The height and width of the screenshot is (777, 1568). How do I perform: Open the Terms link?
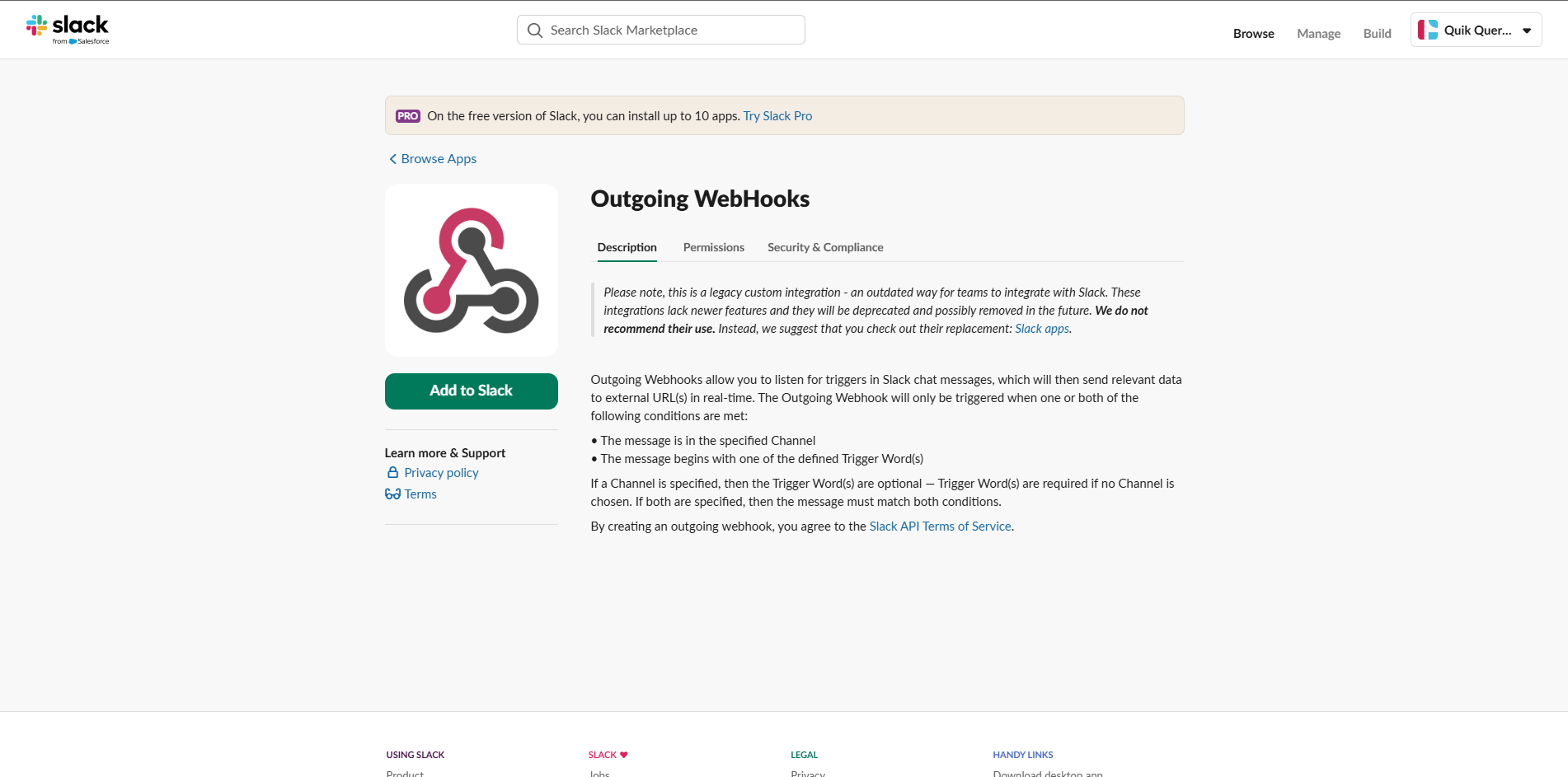pos(420,494)
